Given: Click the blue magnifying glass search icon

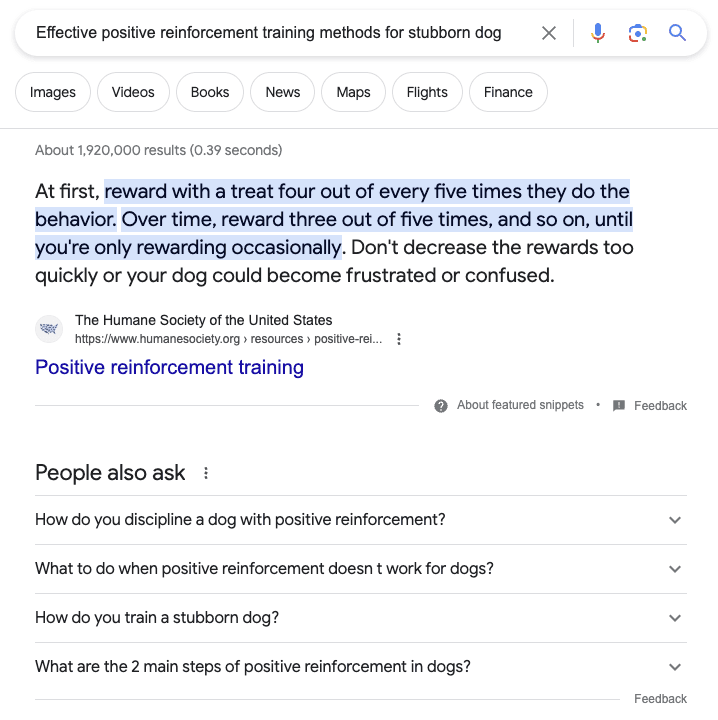Looking at the screenshot, I should coord(678,33).
